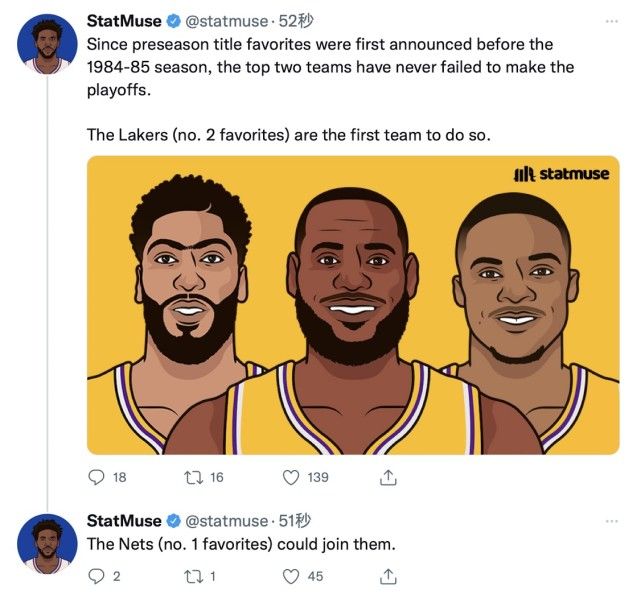Viewport: 641px width, 594px height.
Task: Reply to the Nets tweet
Action: pyautogui.click(x=97, y=575)
